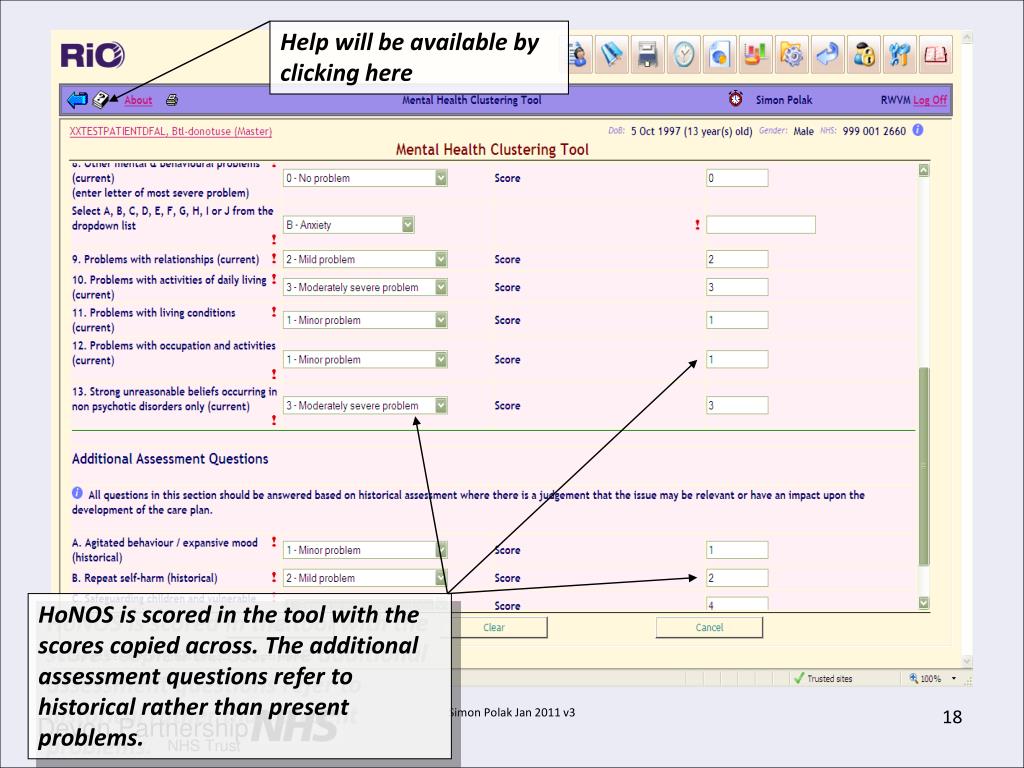Viewport: 1024px width, 768px height.
Task: Open the Agitated behaviour historical dropdown
Action: [x=365, y=550]
